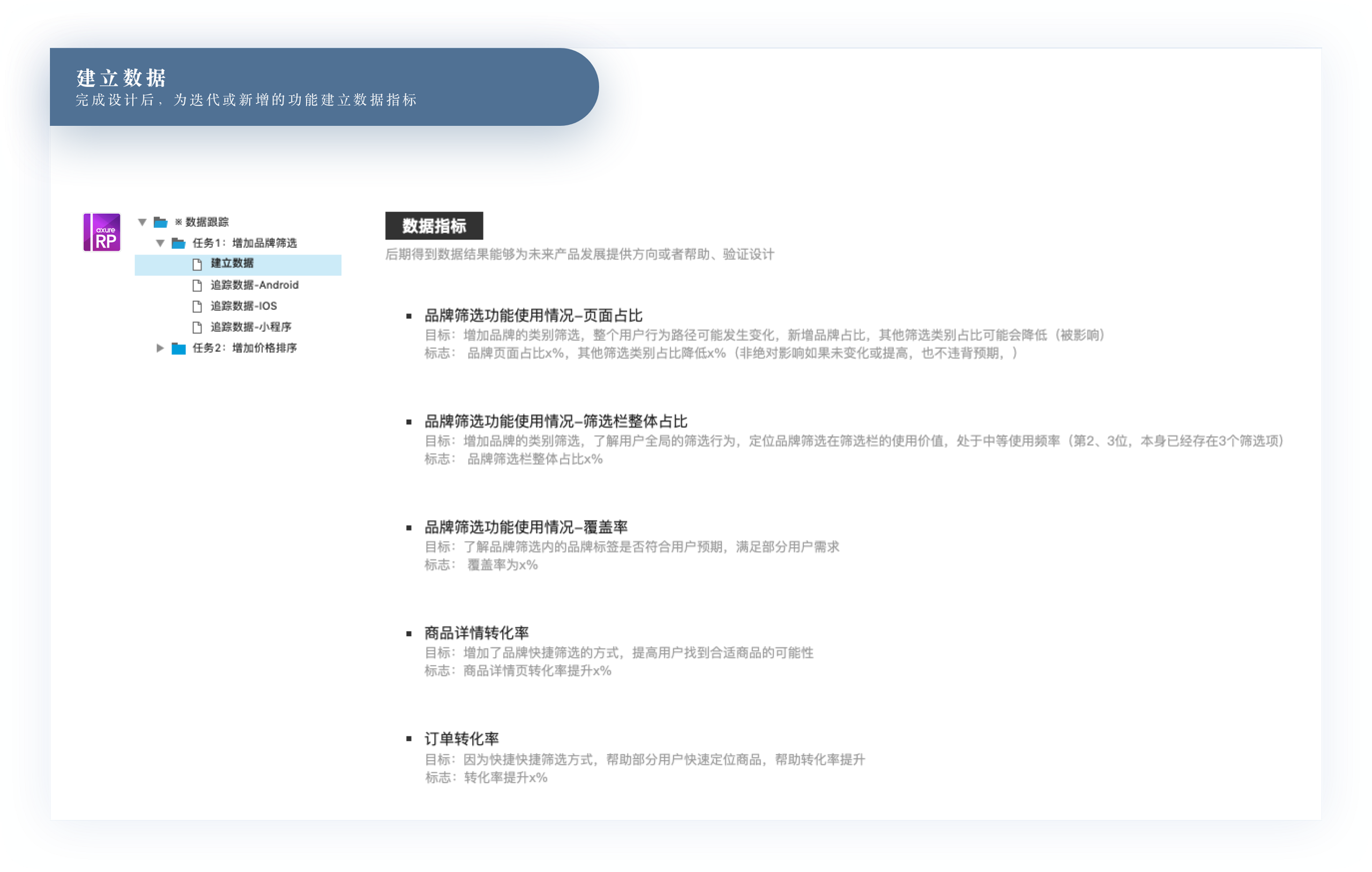Select the 建立数据 page in tree
This screenshot has height=872, width=1372.
(232, 263)
